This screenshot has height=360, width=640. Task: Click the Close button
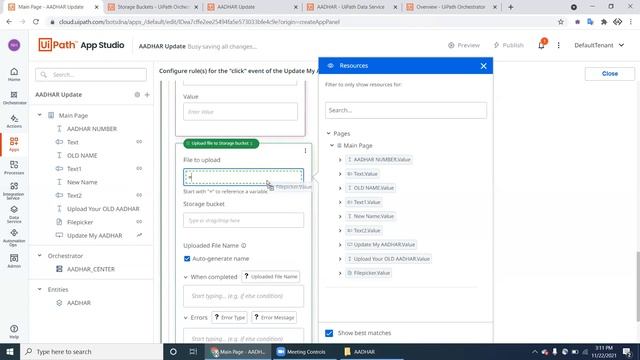click(x=609, y=73)
